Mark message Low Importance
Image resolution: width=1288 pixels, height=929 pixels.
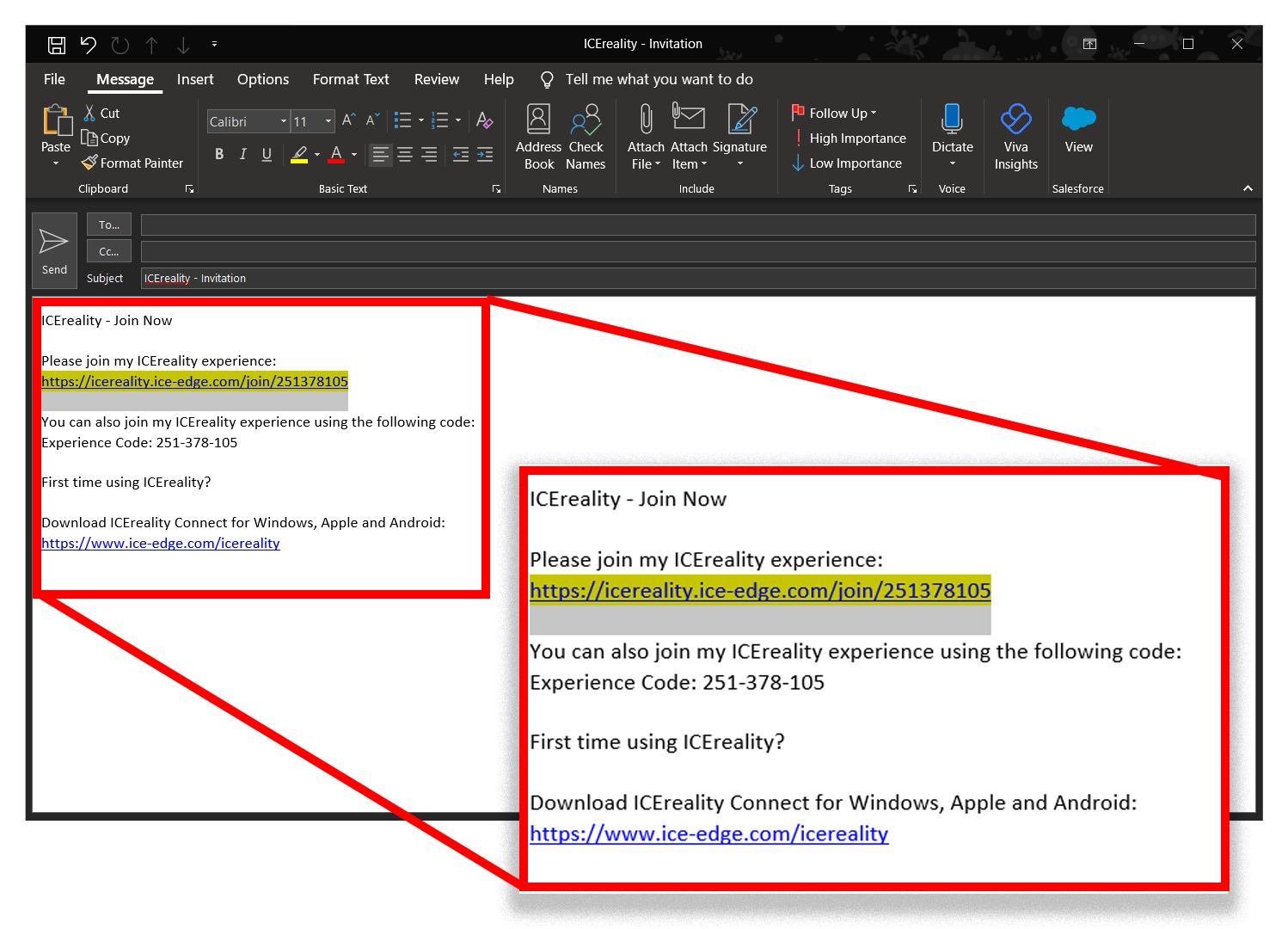[x=847, y=163]
